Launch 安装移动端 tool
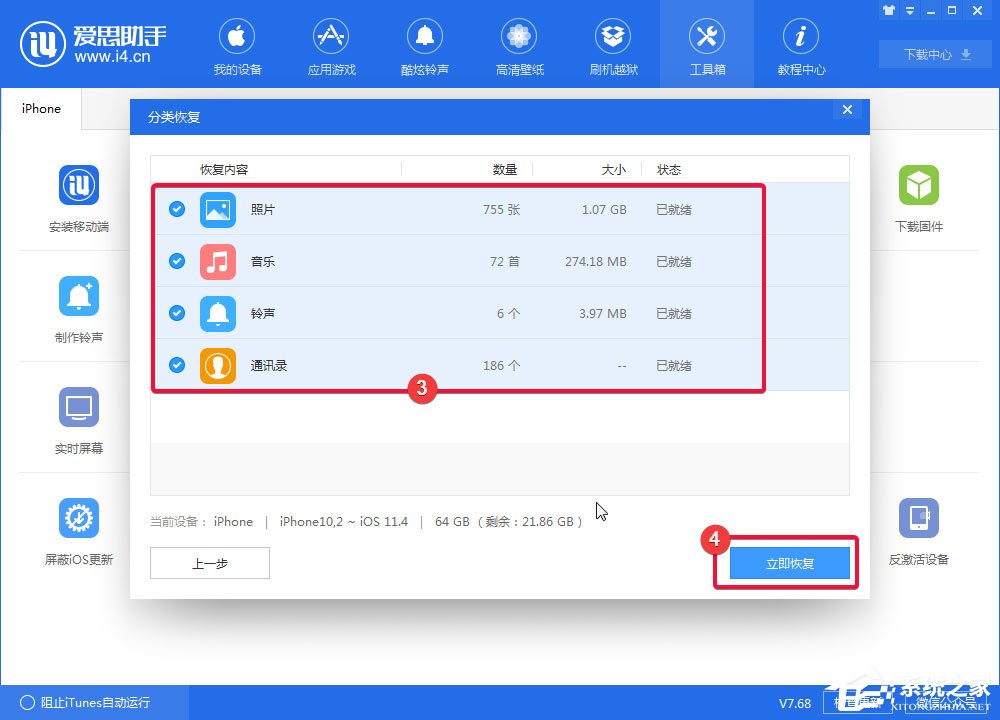The height and width of the screenshot is (720, 1000). coord(78,198)
